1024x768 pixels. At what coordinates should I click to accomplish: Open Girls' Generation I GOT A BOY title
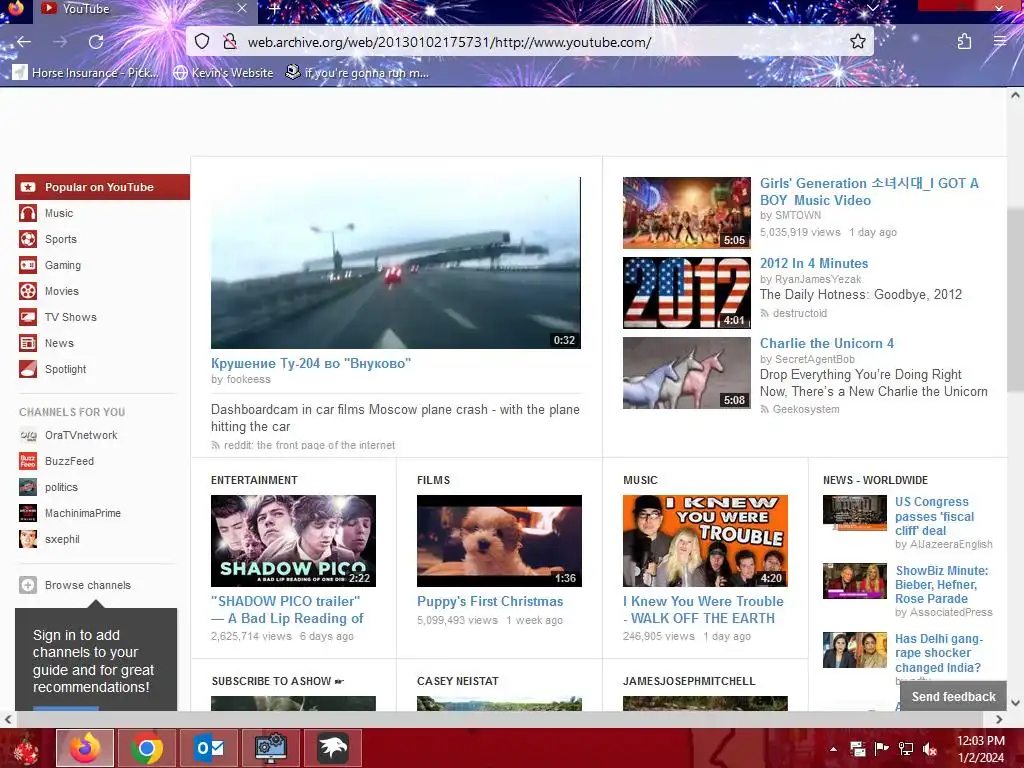[x=869, y=191]
